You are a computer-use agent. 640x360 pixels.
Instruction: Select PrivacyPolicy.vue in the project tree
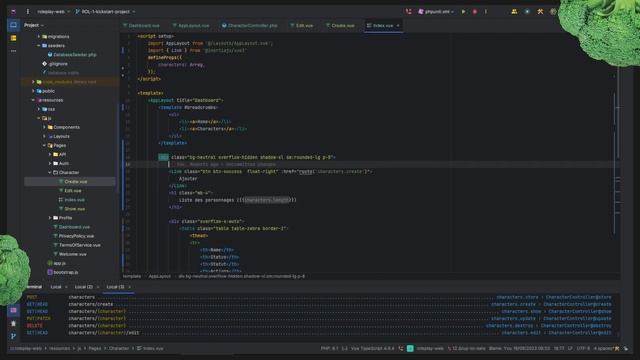pyautogui.click(x=73, y=236)
